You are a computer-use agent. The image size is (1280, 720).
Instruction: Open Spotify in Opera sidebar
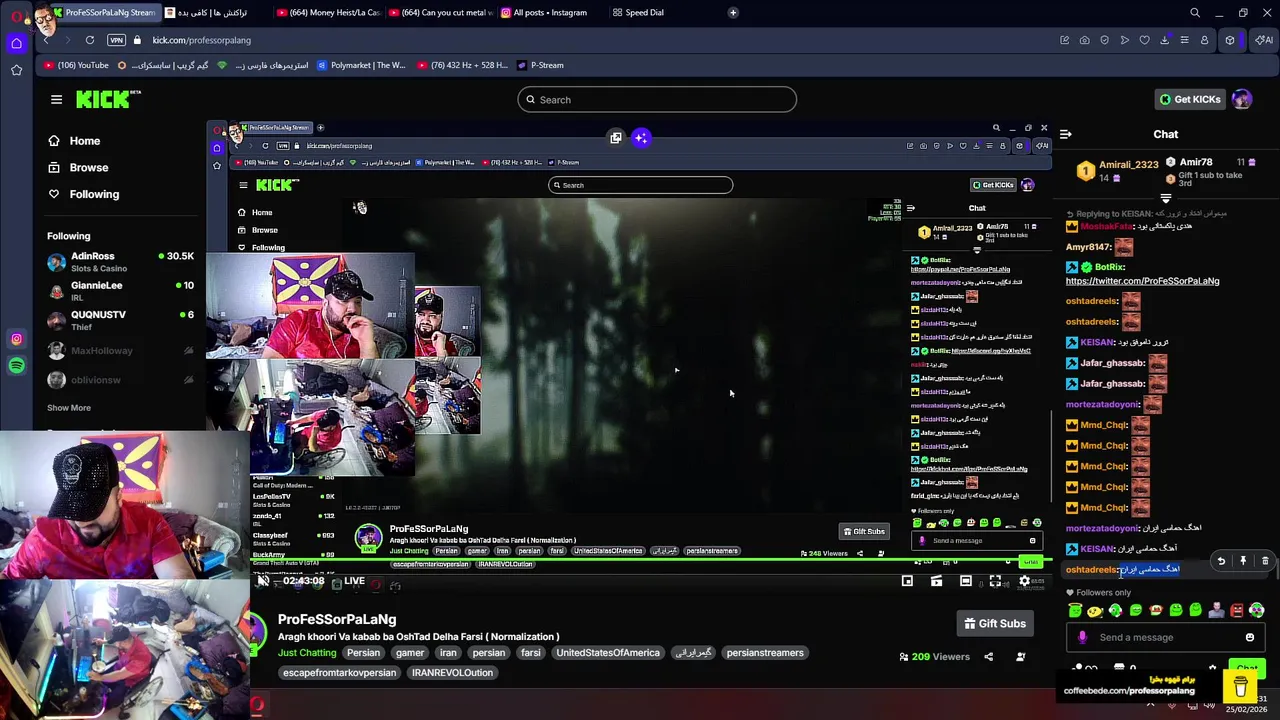[16, 366]
